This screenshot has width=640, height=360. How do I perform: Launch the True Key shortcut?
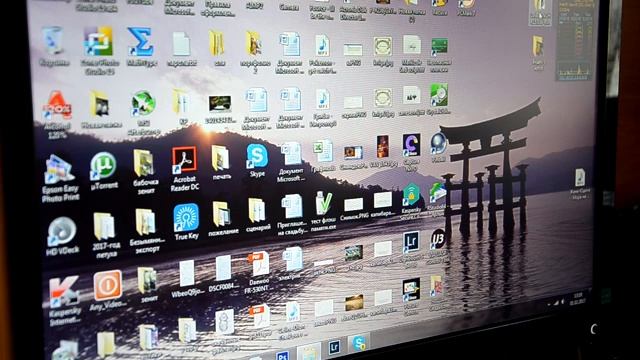[x=186, y=218]
